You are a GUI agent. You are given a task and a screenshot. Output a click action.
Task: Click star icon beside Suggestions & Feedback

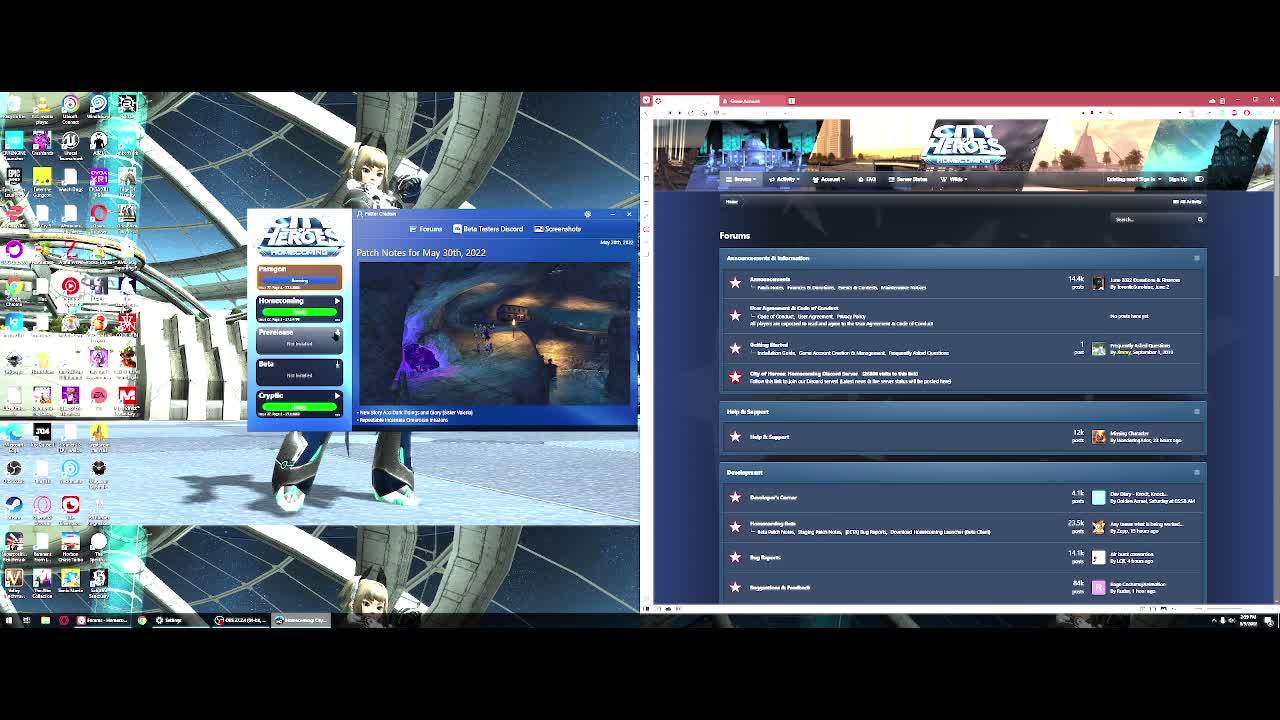point(735,587)
